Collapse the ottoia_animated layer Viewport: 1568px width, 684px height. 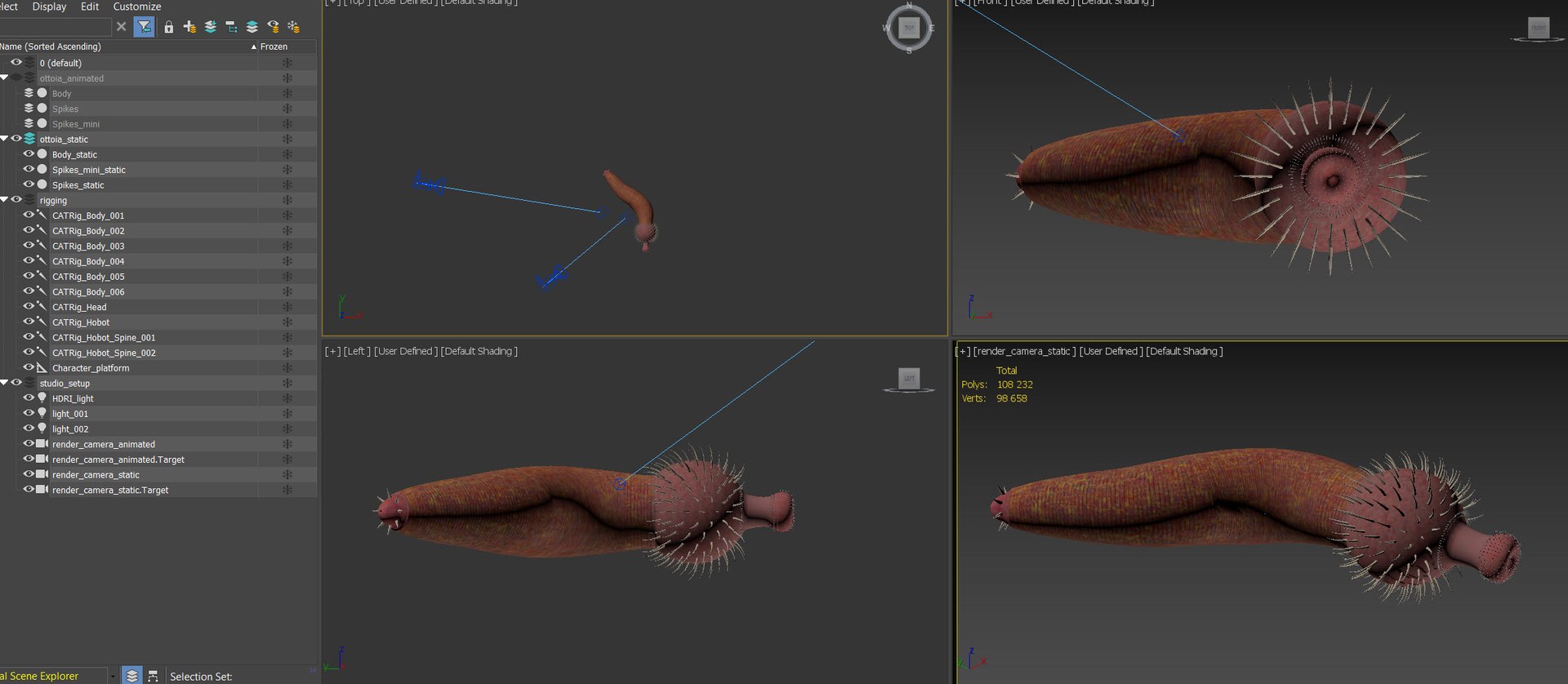[4, 78]
